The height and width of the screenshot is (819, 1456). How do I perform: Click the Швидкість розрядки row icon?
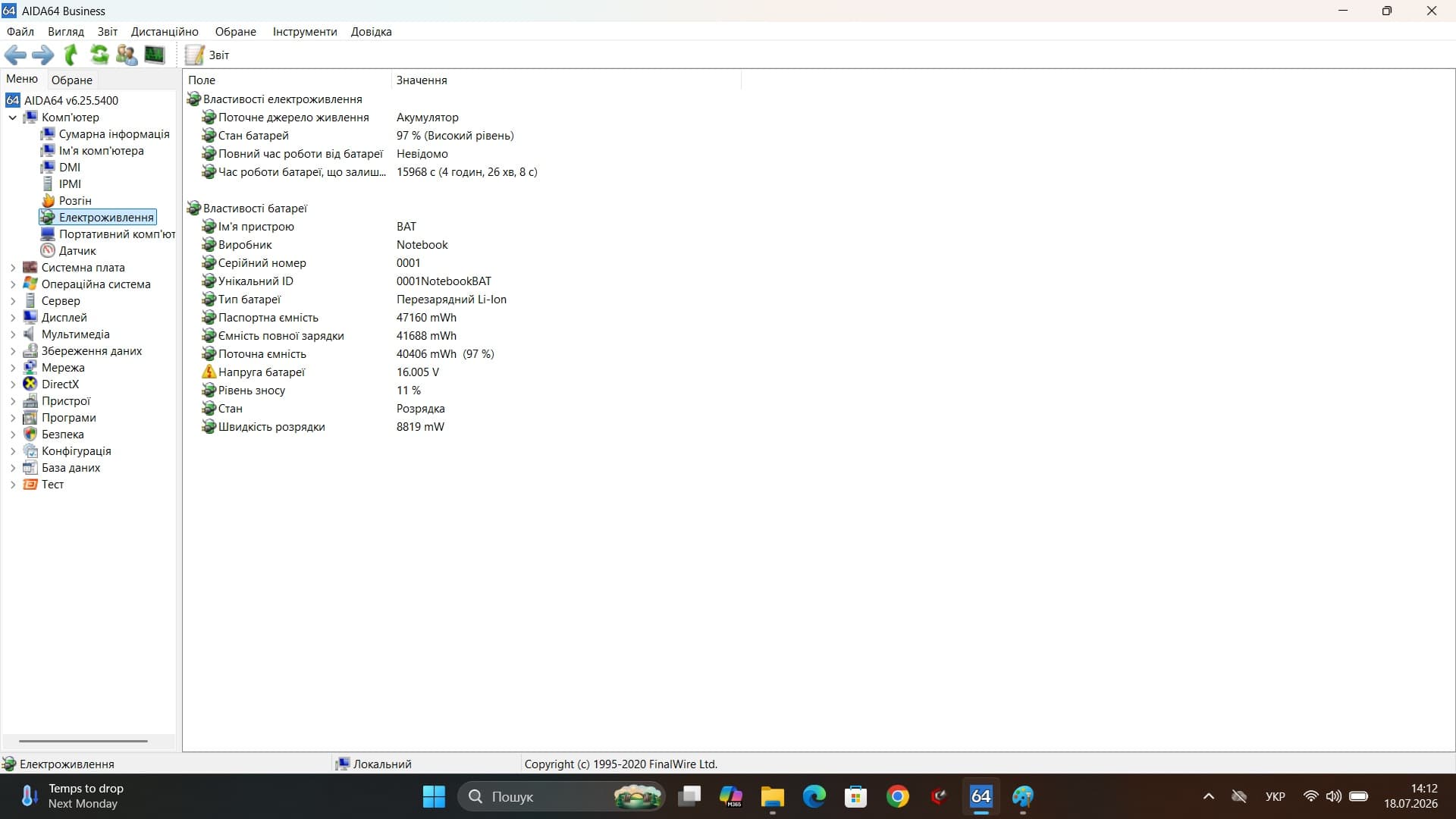pos(209,427)
